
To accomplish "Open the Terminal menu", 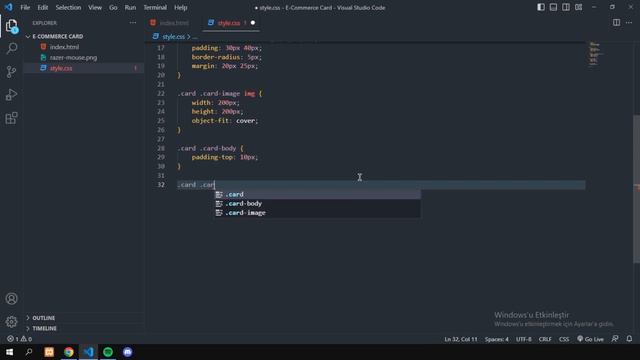I will pyautogui.click(x=155, y=7).
